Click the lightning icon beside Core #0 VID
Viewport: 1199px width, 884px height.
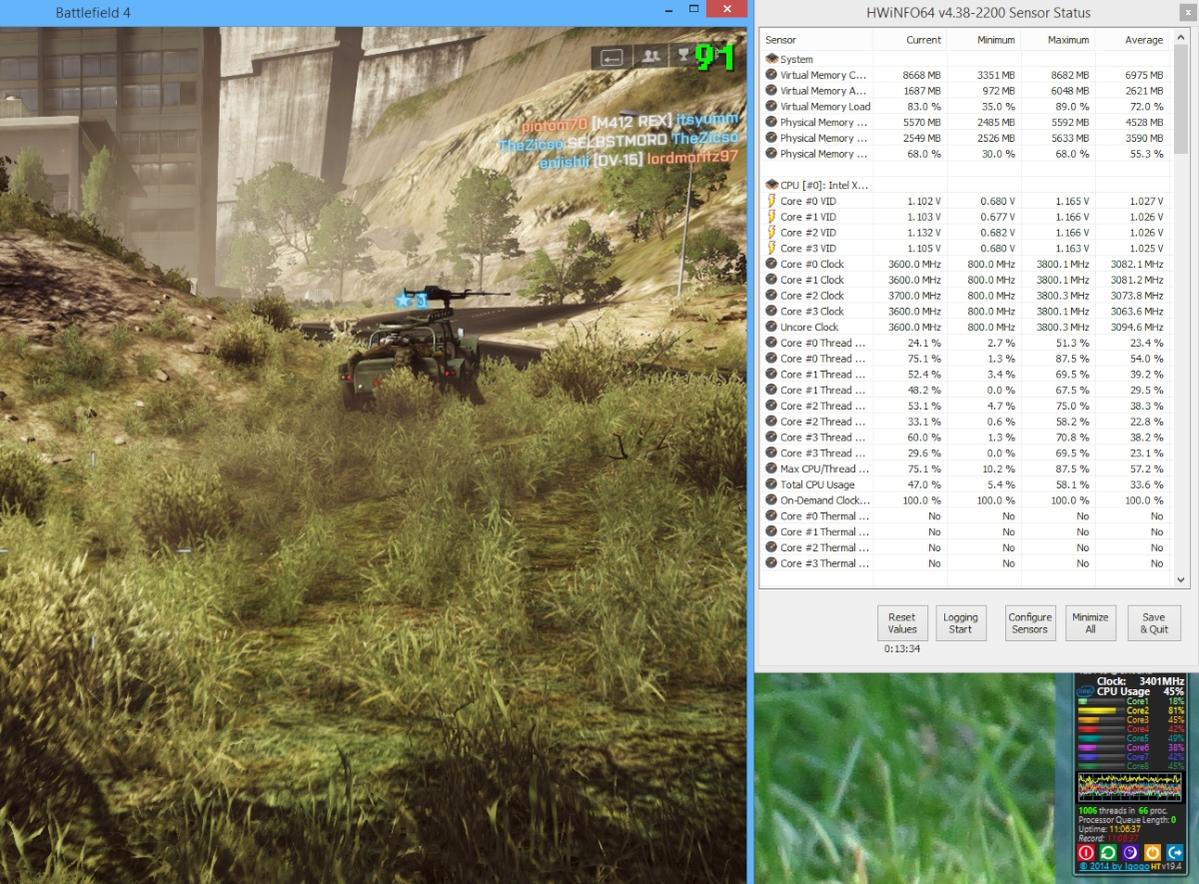point(772,201)
